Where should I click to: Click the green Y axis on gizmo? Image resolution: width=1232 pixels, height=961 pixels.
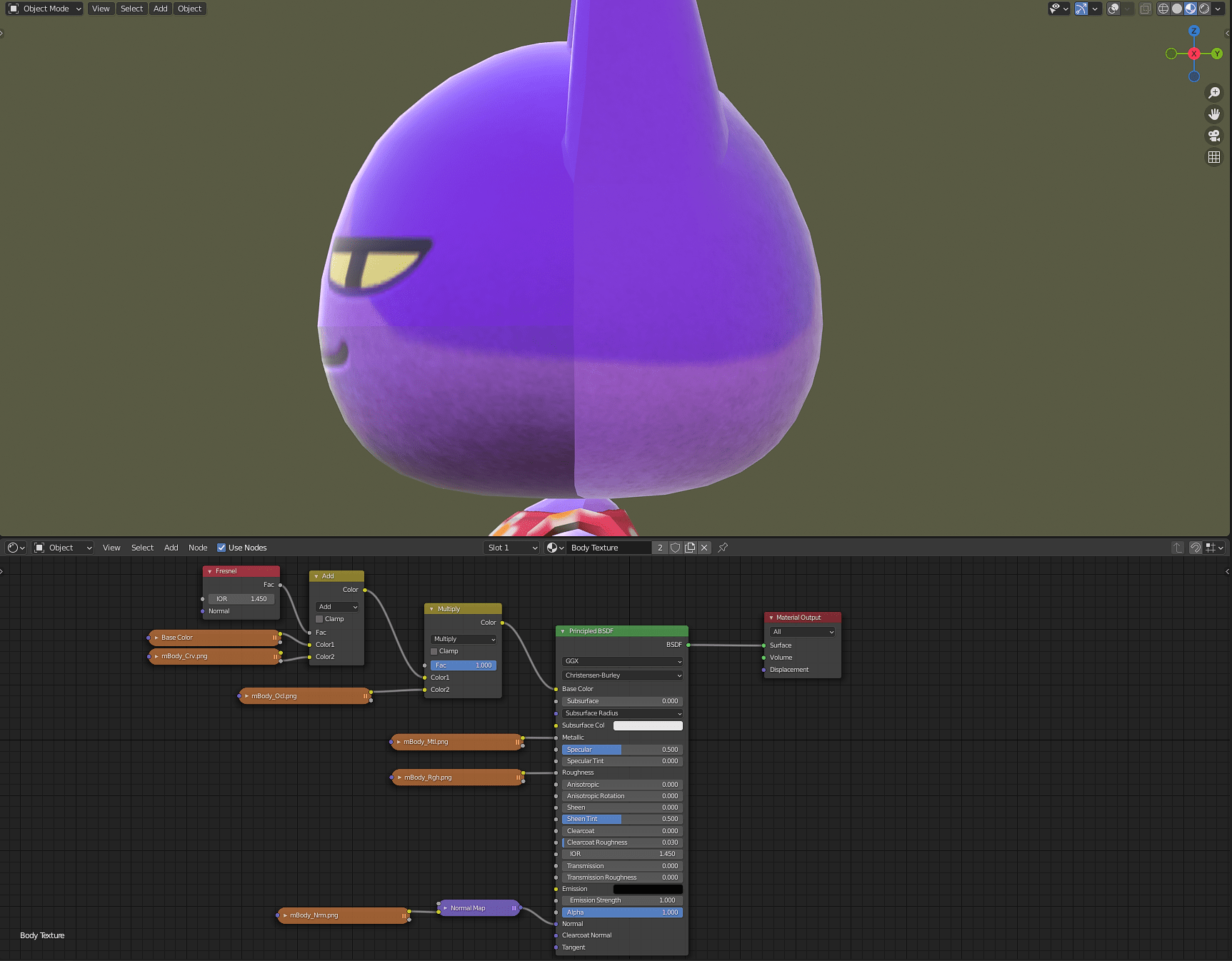coord(1217,54)
